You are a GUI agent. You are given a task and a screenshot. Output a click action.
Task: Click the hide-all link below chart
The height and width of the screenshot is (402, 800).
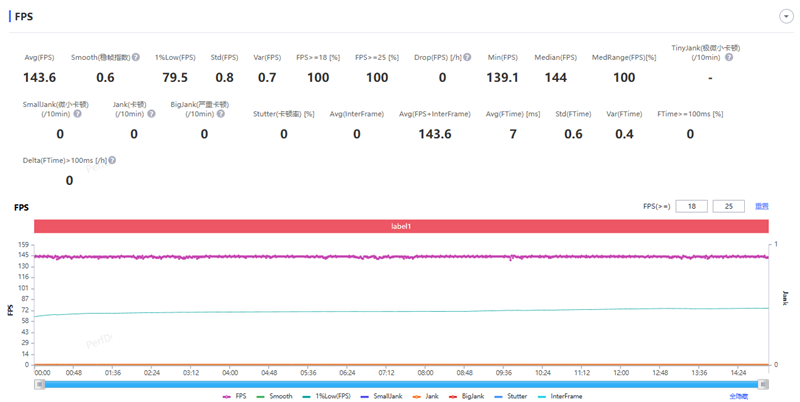point(738,396)
